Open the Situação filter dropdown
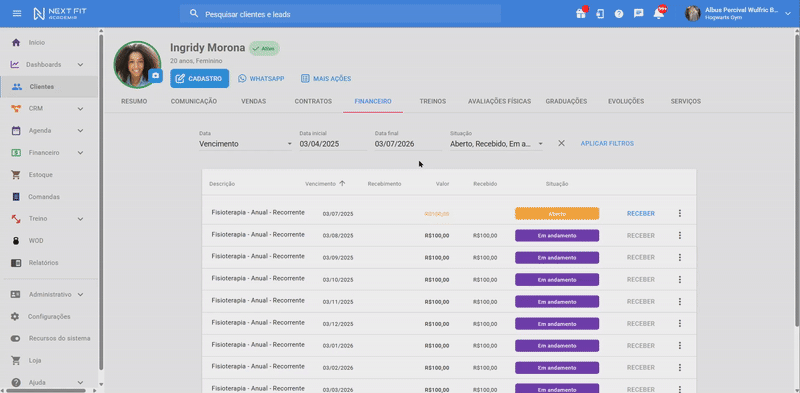Image resolution: width=800 pixels, height=393 pixels. [x=496, y=144]
